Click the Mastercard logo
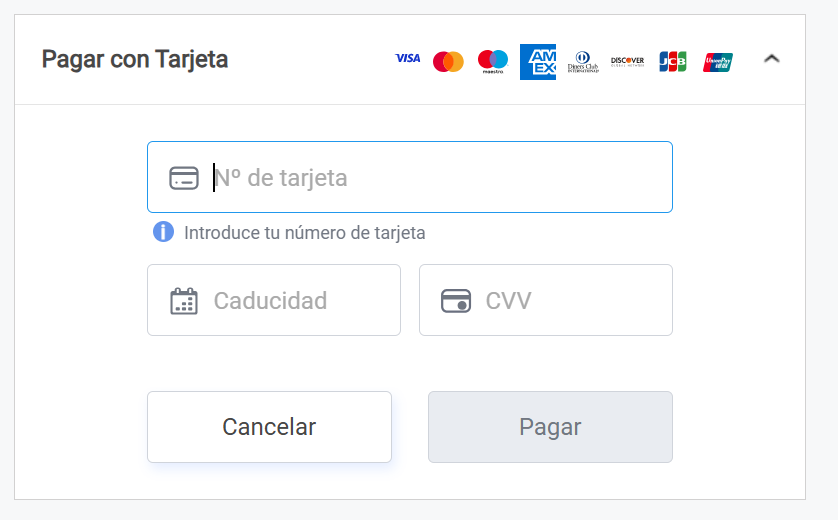 pos(448,61)
